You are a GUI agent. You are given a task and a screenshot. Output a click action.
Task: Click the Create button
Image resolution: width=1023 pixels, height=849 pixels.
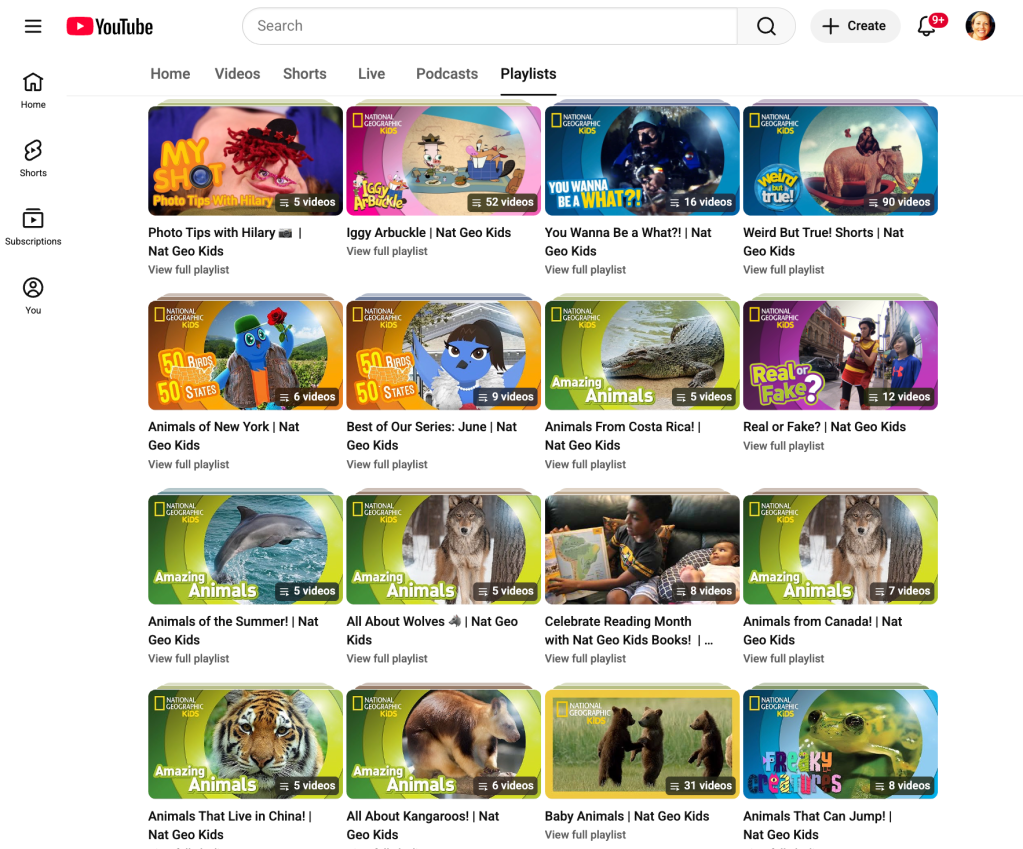pyautogui.click(x=855, y=26)
